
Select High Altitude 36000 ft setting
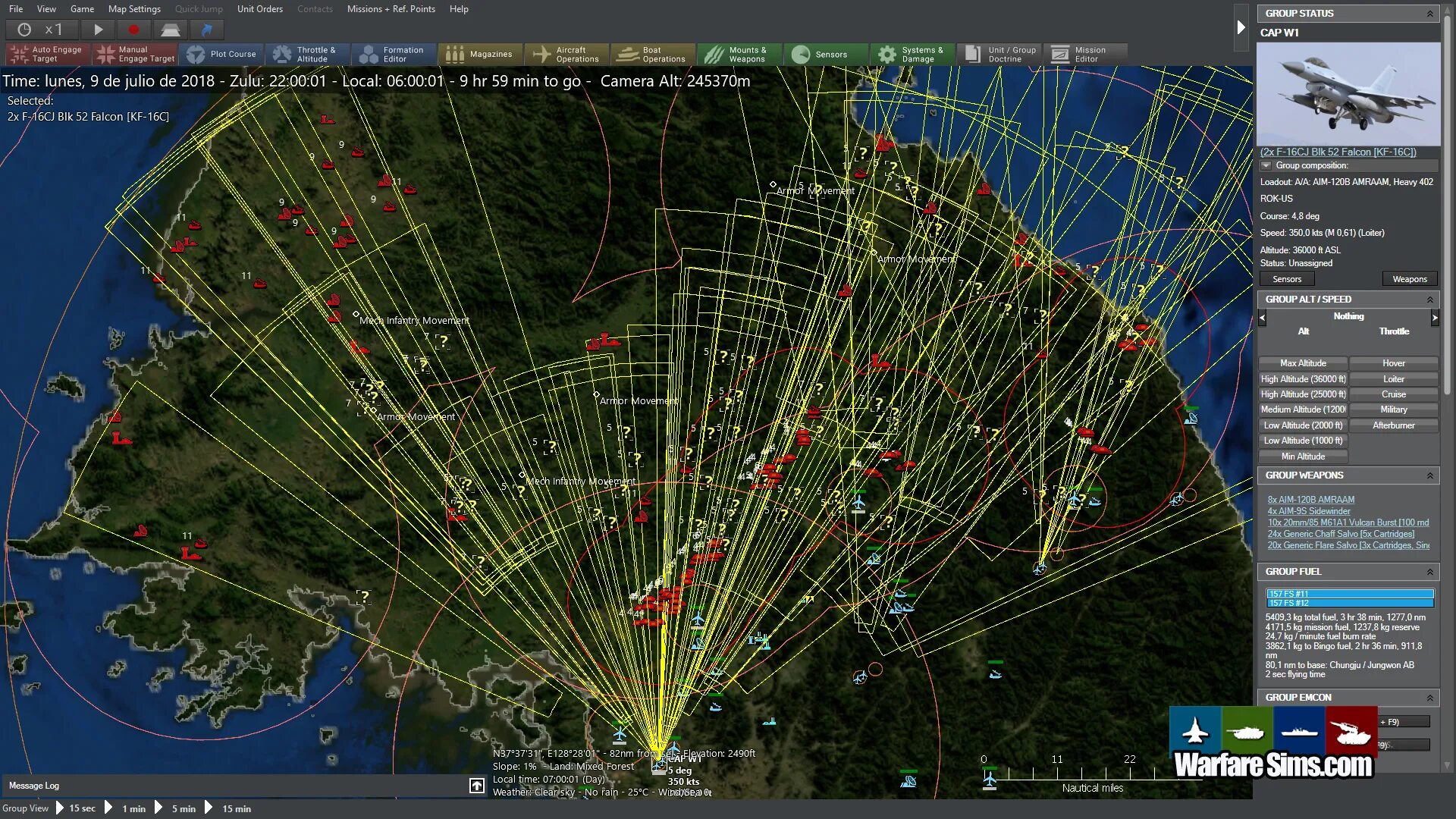(1303, 379)
